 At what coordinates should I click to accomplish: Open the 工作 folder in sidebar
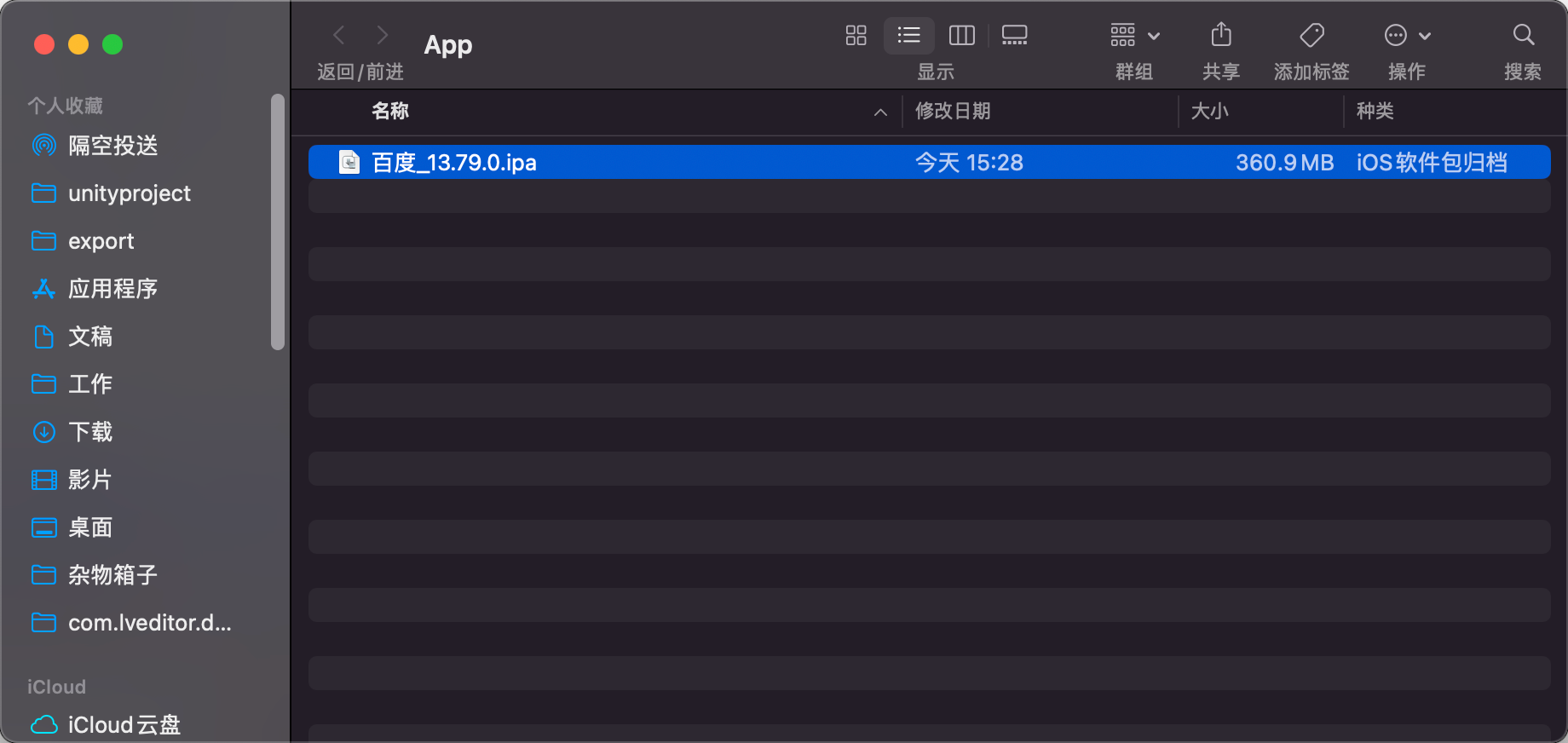pos(90,384)
